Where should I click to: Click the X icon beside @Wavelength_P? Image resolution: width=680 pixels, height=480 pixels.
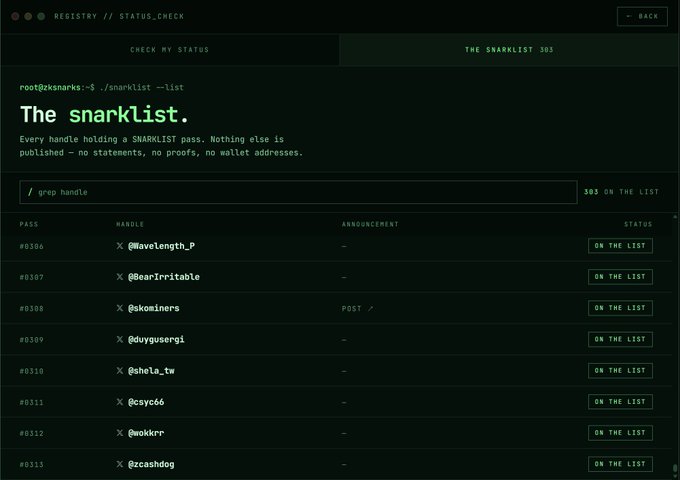pyautogui.click(x=120, y=246)
